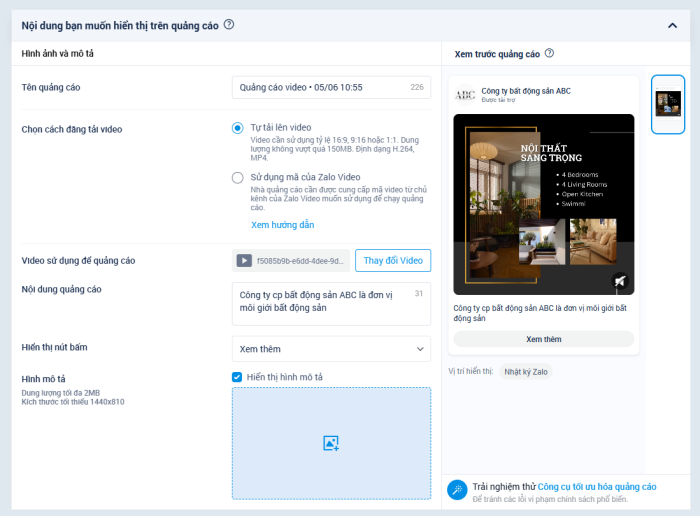Click help icon beside 'Nội dung bạn muốn hiển thị'
This screenshot has width=700, height=516.
pos(229,25)
